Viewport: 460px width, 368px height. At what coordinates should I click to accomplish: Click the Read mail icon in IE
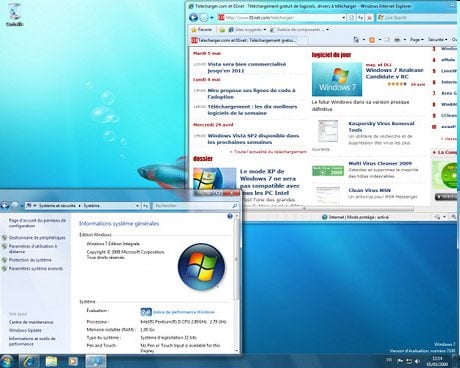tap(387, 40)
